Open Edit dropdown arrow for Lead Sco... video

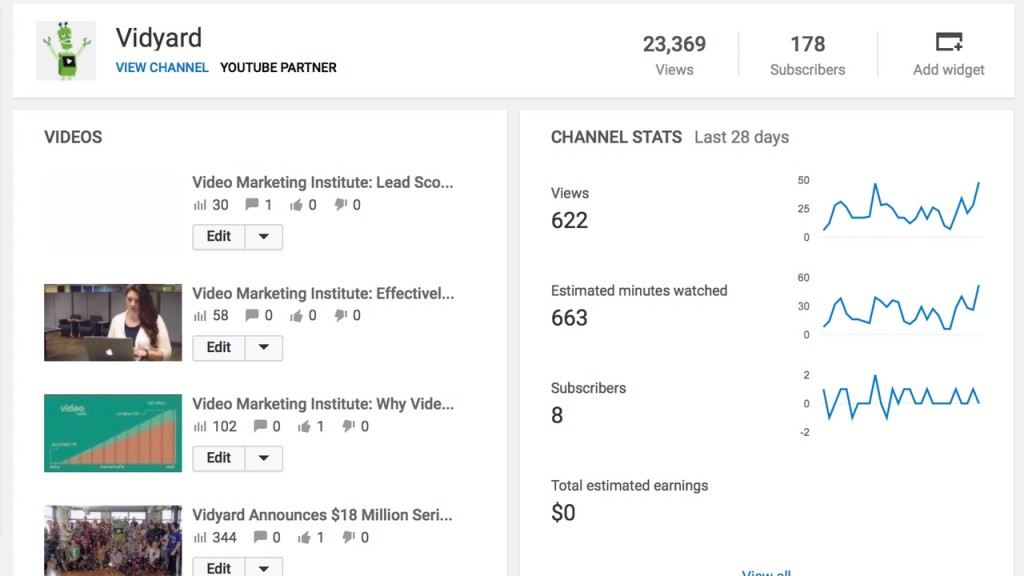(x=264, y=236)
